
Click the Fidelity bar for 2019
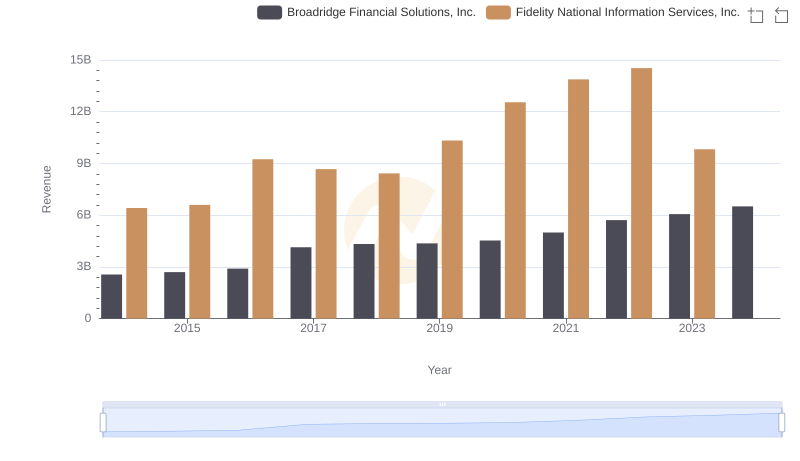(452, 229)
